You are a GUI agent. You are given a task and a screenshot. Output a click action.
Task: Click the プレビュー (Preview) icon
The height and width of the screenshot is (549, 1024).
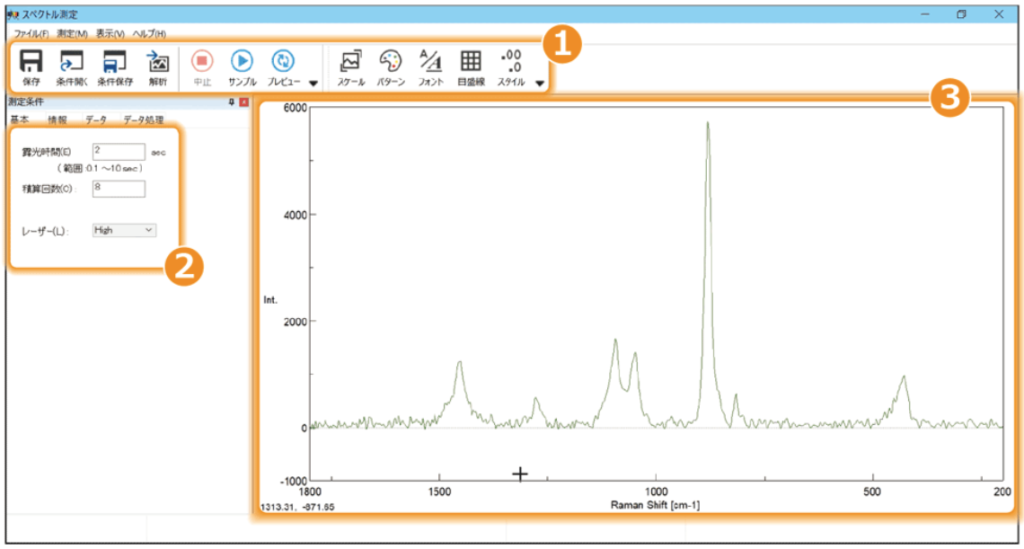(284, 66)
